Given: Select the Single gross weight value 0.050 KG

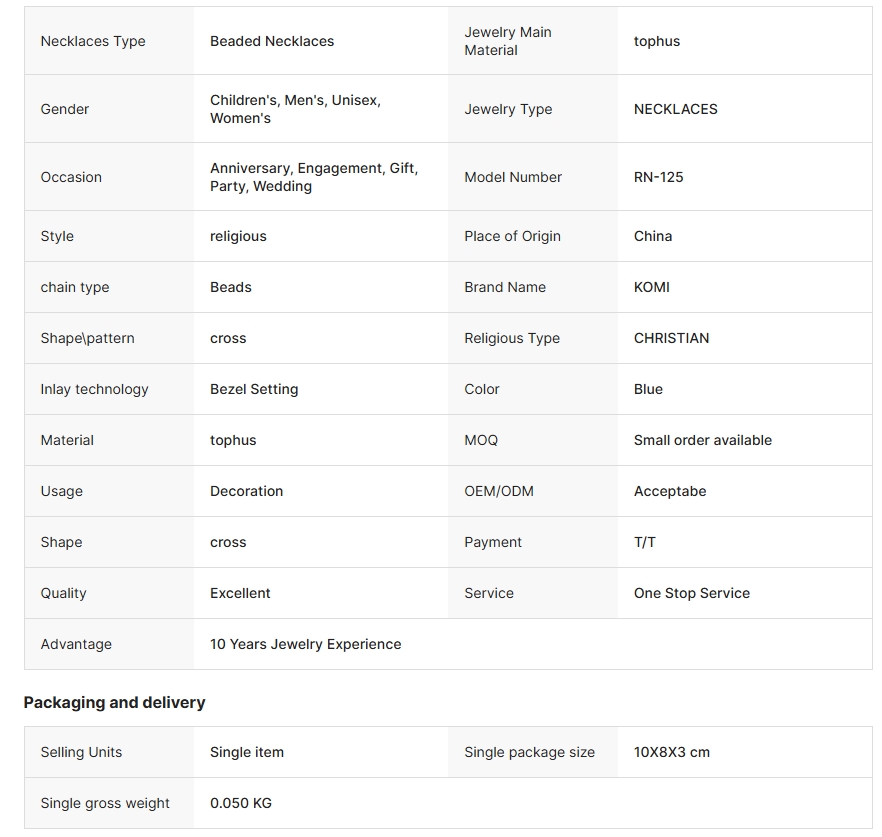Looking at the screenshot, I should 241,803.
